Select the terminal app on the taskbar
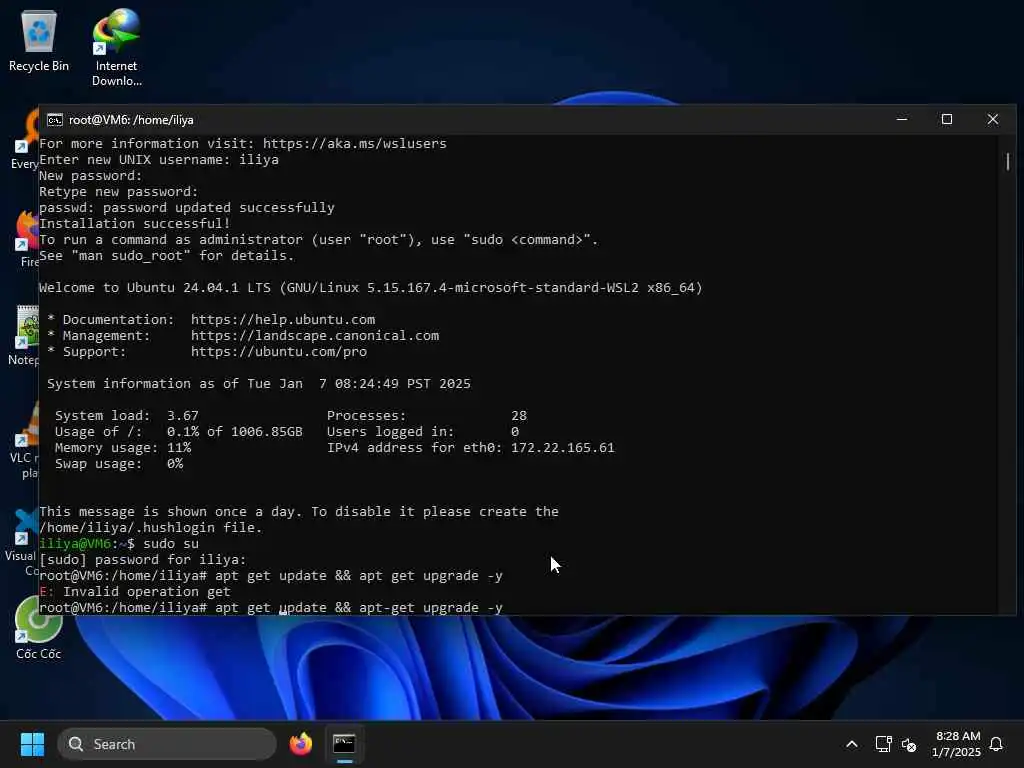Screen dimensions: 1024x768 click(x=344, y=744)
